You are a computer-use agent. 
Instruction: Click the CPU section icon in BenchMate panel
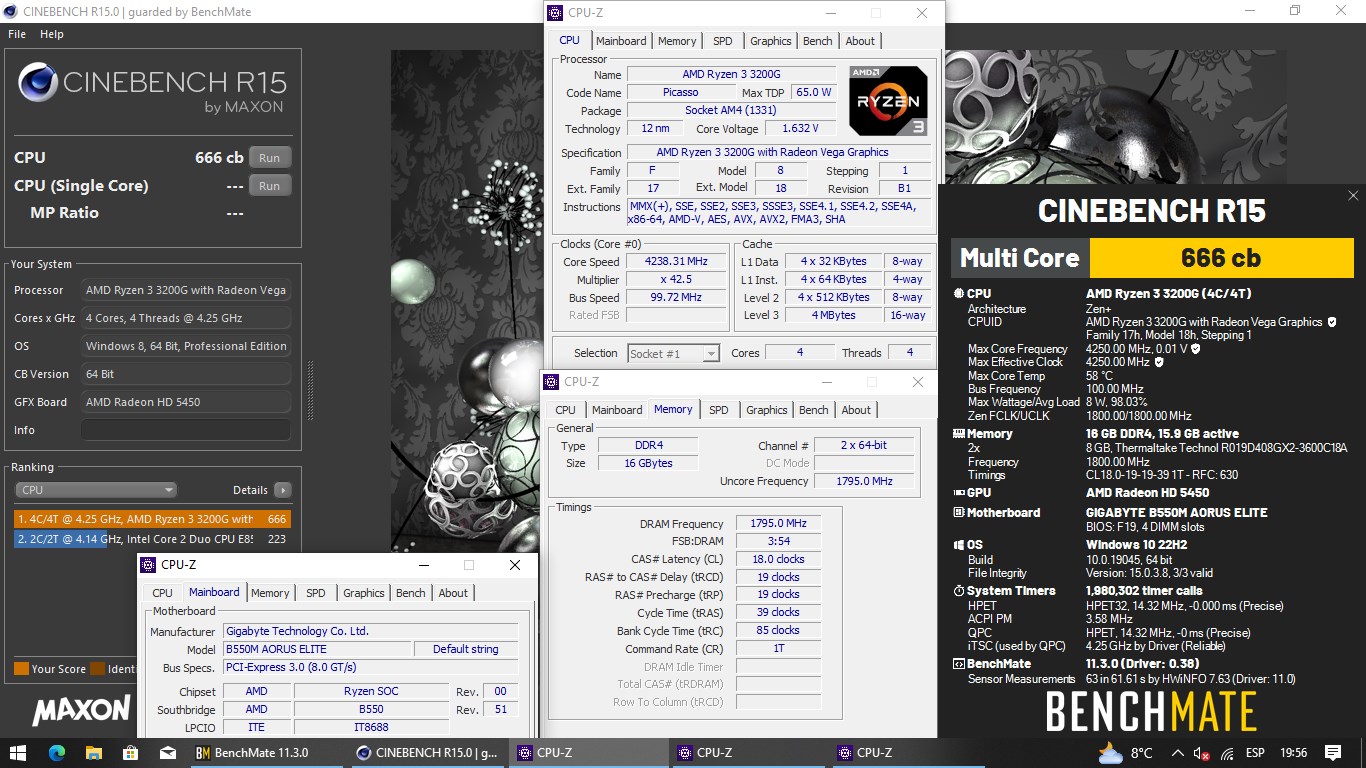point(958,294)
